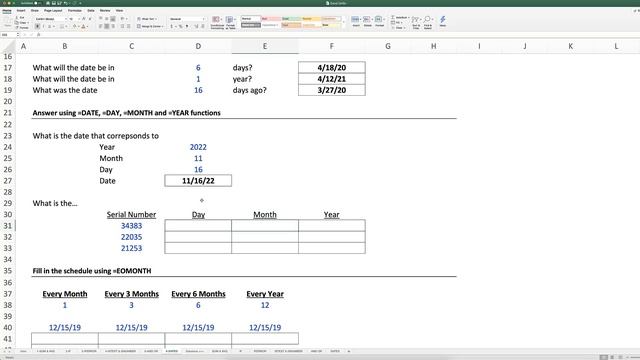Open Merge & Center options
The width and height of the screenshot is (640, 360).
162,26
